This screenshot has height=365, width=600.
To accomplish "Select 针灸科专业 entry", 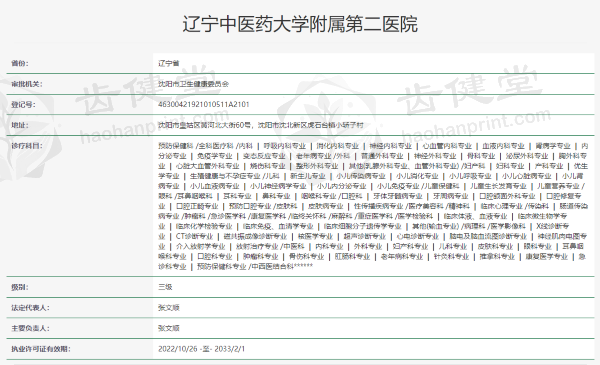I will pyautogui.click(x=451, y=256).
